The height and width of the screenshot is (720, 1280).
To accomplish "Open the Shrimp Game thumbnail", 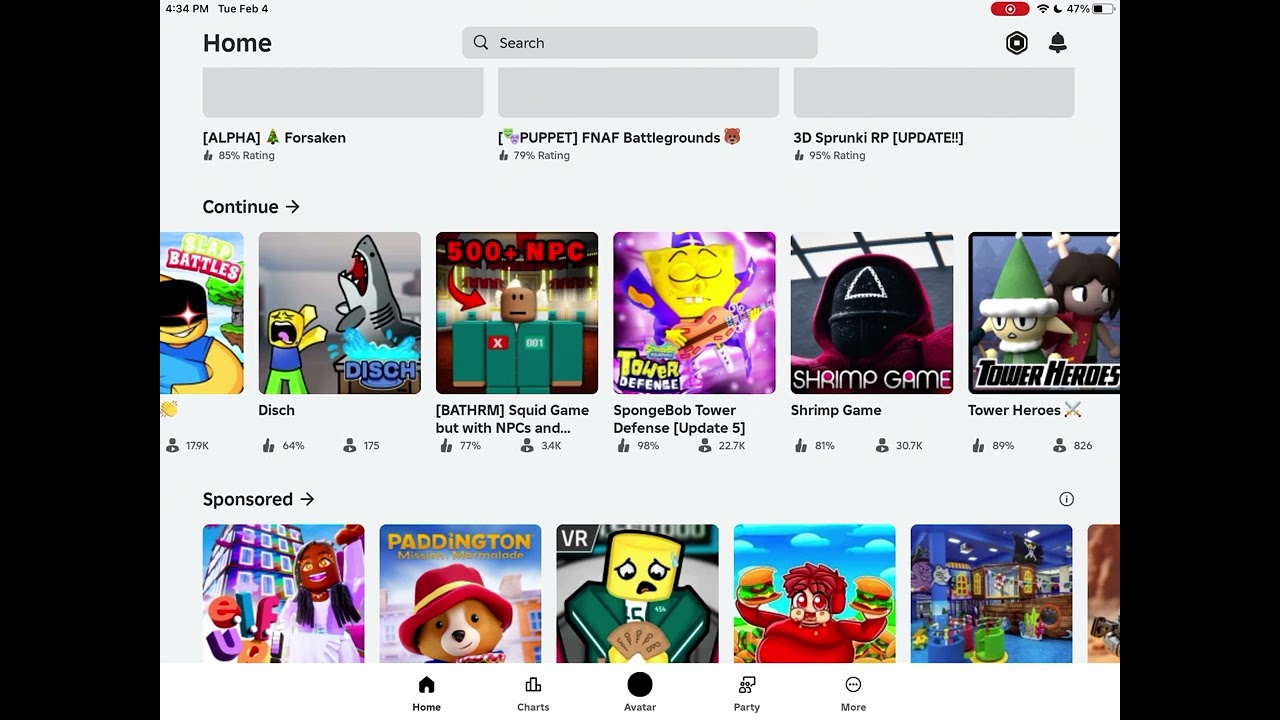I will pyautogui.click(x=872, y=313).
